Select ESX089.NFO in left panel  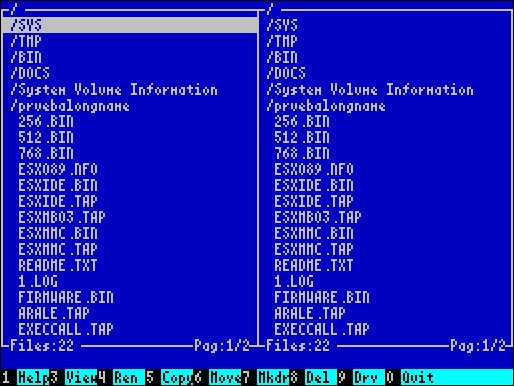coord(58,169)
